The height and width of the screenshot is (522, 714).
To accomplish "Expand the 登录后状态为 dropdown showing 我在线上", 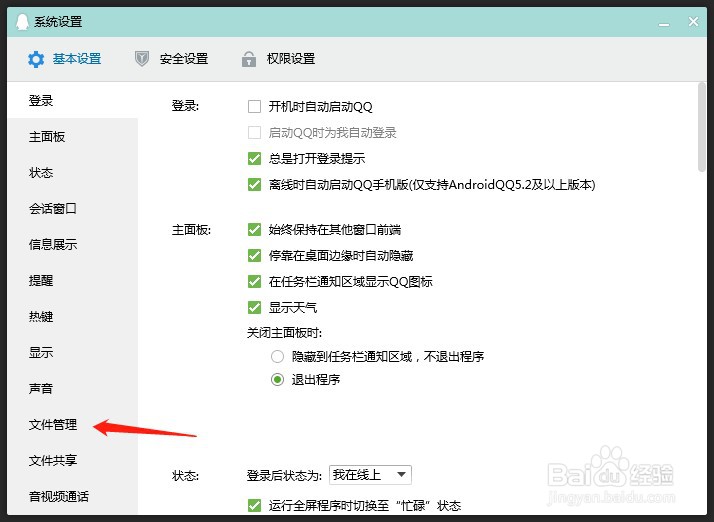I will tap(370, 475).
